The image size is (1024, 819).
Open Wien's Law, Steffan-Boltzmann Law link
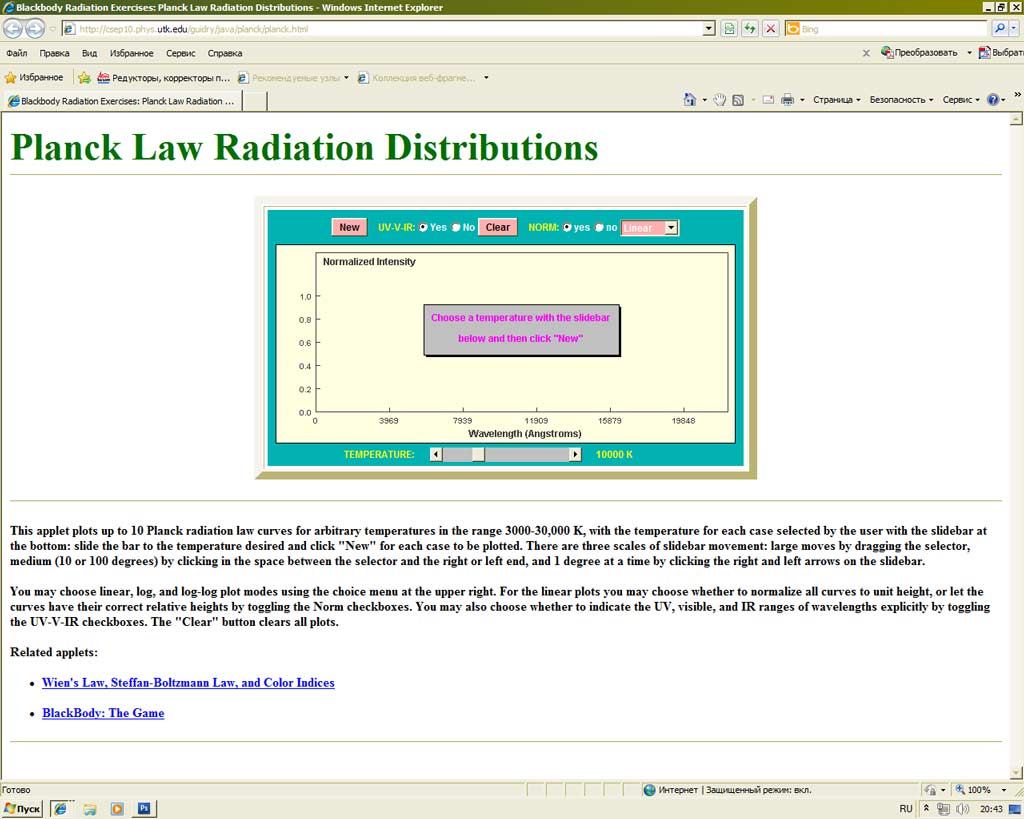(x=188, y=682)
